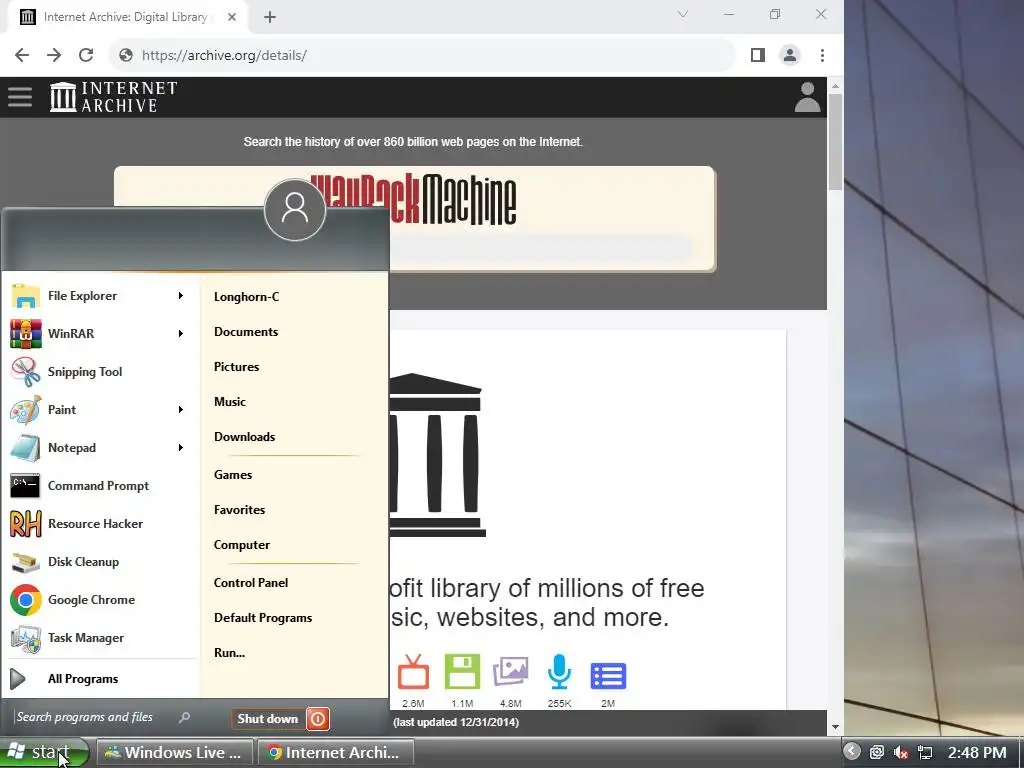Click Chrome's forward arrow
The width and height of the screenshot is (1024, 768).
[x=54, y=55]
